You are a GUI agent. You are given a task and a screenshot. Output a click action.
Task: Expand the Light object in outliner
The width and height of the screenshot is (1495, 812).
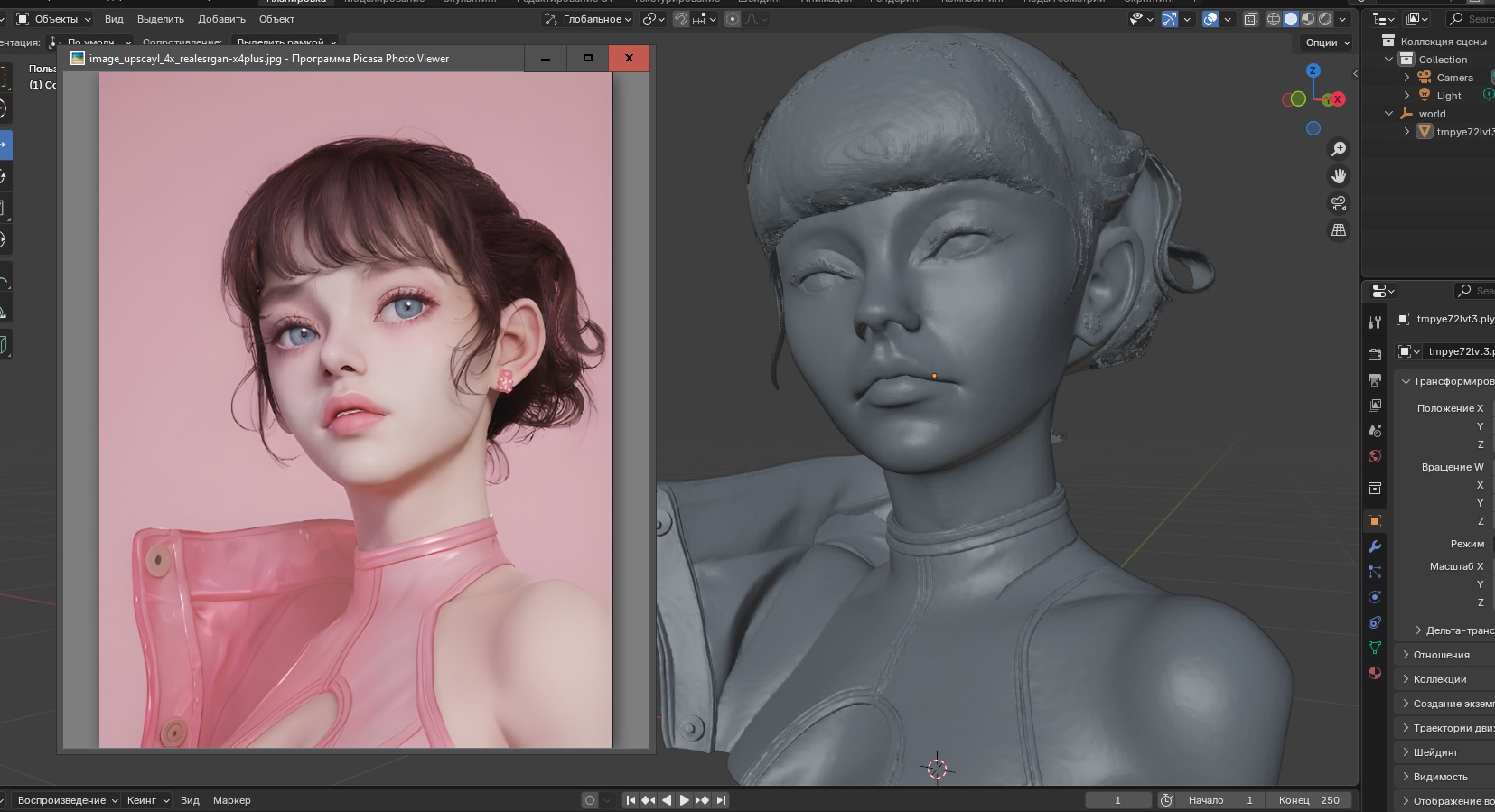coord(1406,96)
